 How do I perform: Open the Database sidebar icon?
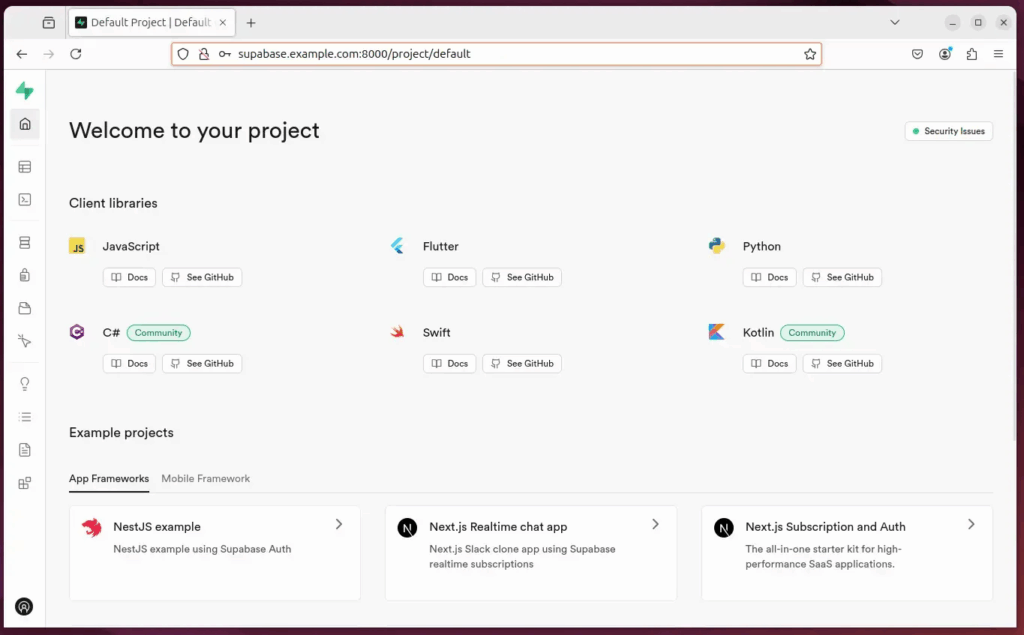25,243
